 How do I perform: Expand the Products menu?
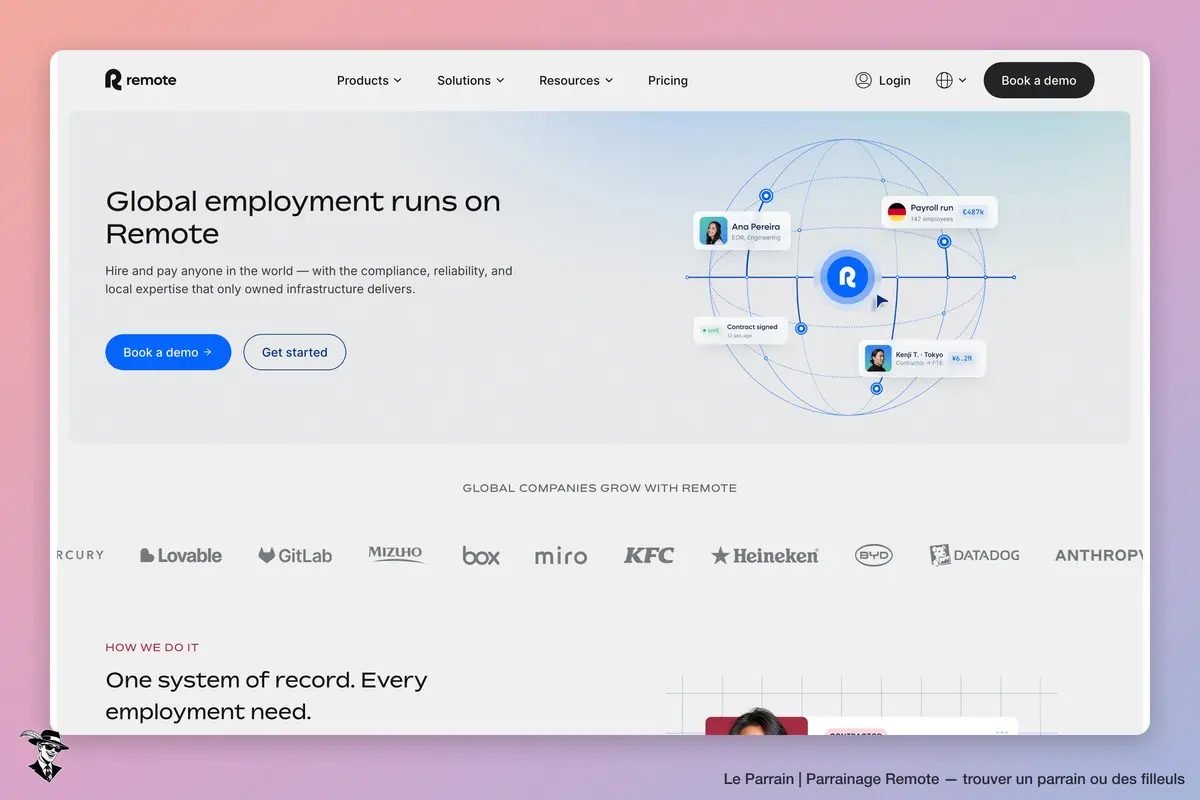click(x=369, y=80)
